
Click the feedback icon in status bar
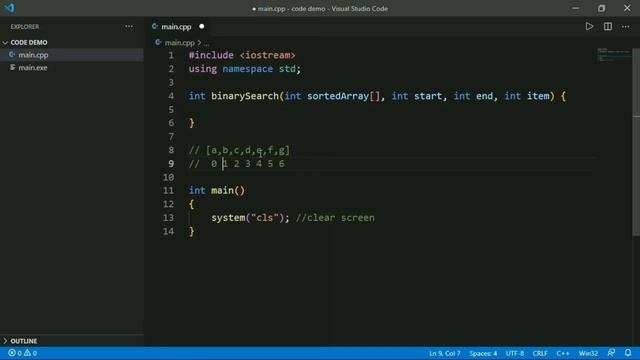tap(611, 353)
